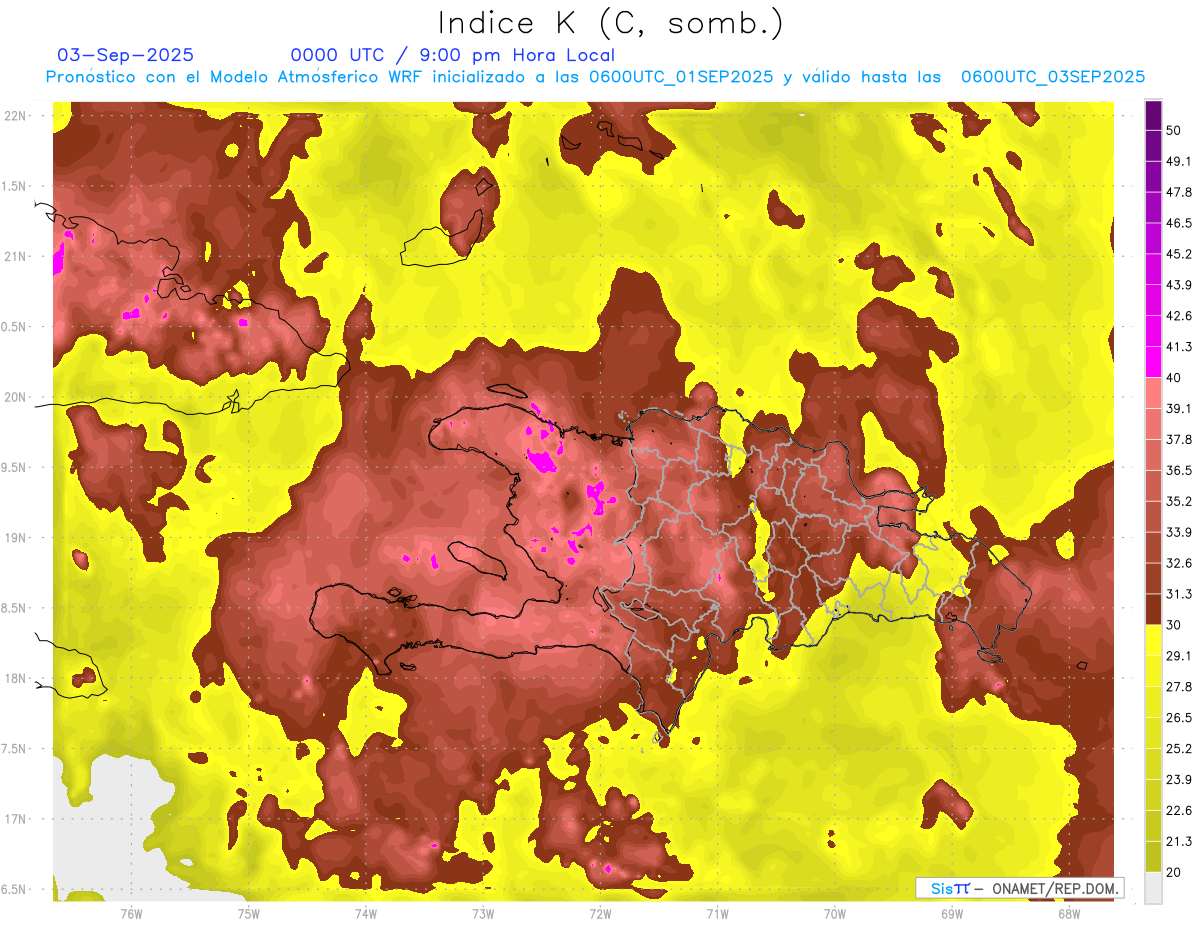The width and height of the screenshot is (1200, 927).
Task: Click the colorbar value "47.8"
Action: 1179,192
